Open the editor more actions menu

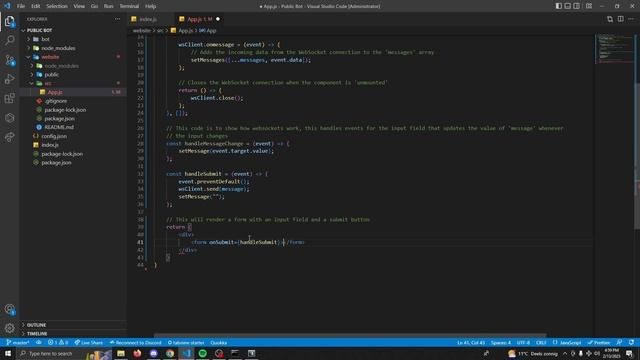631,19
